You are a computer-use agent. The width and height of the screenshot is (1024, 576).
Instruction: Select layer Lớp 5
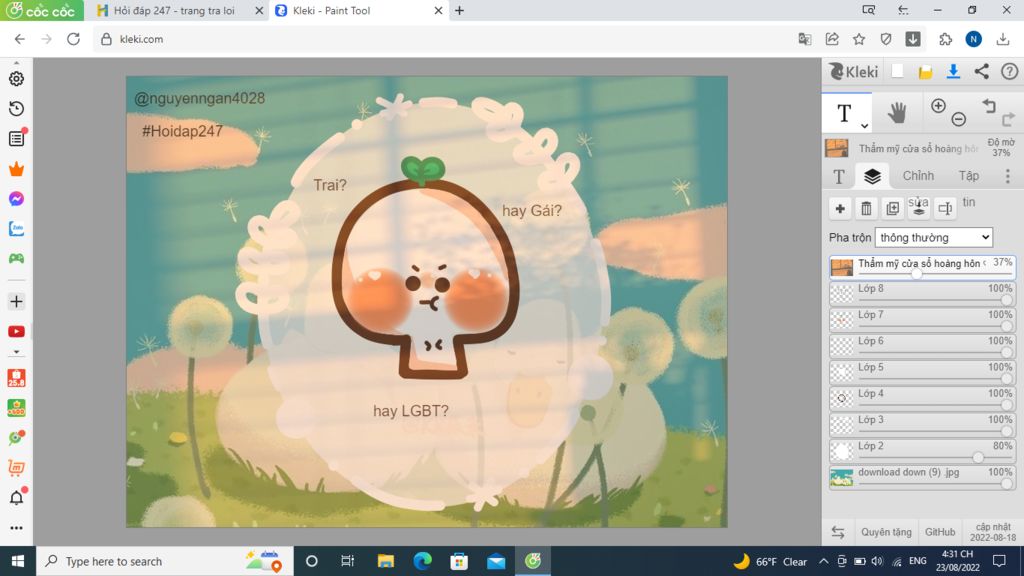click(x=922, y=372)
